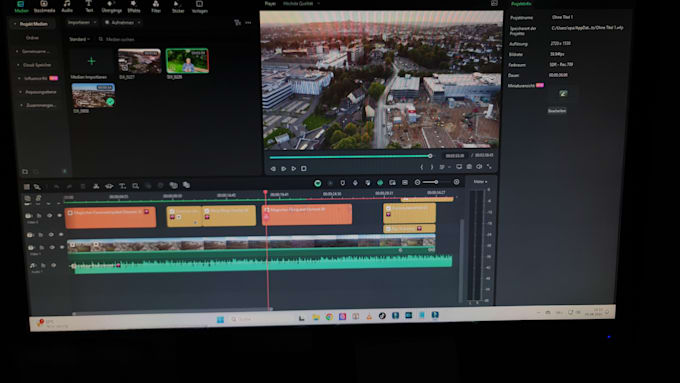This screenshot has width=680, height=383.
Task: Select the green audio waveform clip
Action: (x=263, y=264)
